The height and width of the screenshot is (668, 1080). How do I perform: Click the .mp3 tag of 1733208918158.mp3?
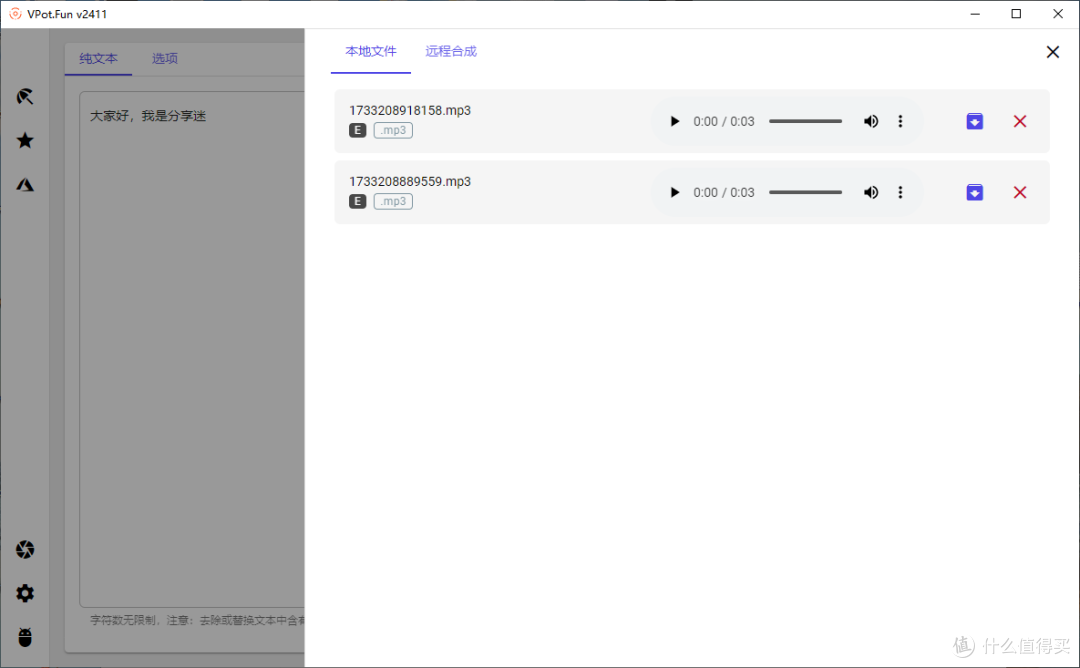point(393,130)
